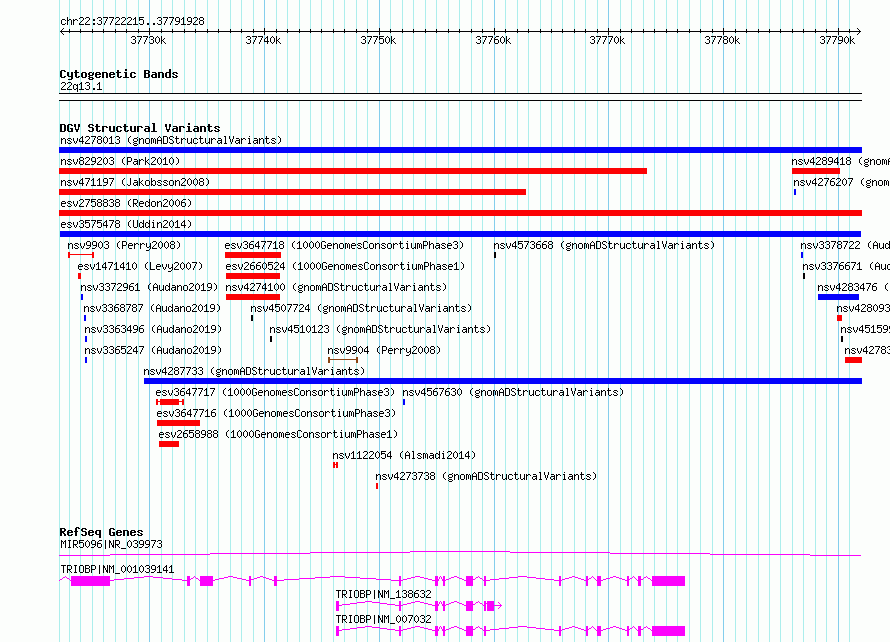This screenshot has width=890, height=642.
Task: Click the esv3647716 1000Genomes Phase3 label
Action: pos(276,413)
